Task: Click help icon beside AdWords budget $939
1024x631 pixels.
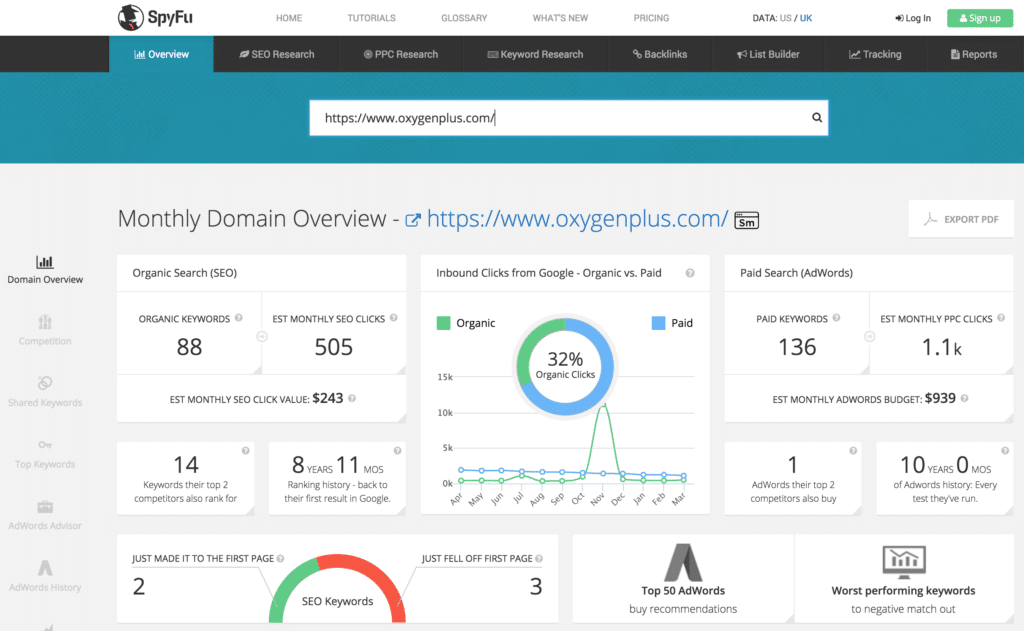Action: coord(964,398)
